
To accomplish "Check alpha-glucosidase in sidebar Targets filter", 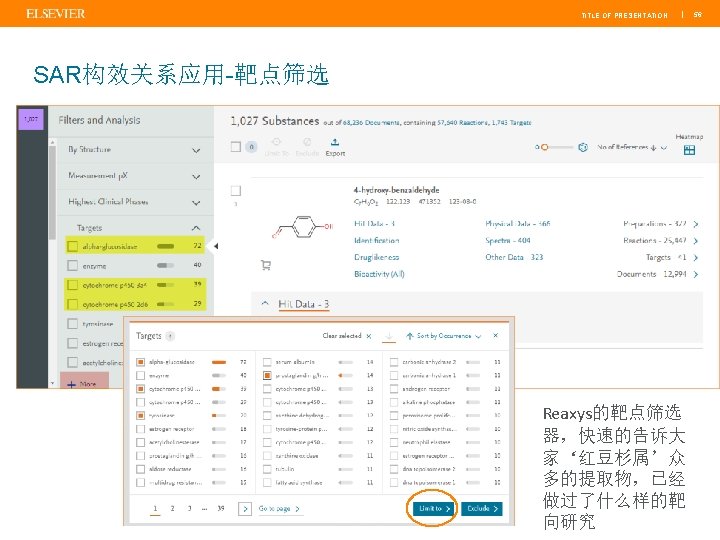I will click(72, 247).
